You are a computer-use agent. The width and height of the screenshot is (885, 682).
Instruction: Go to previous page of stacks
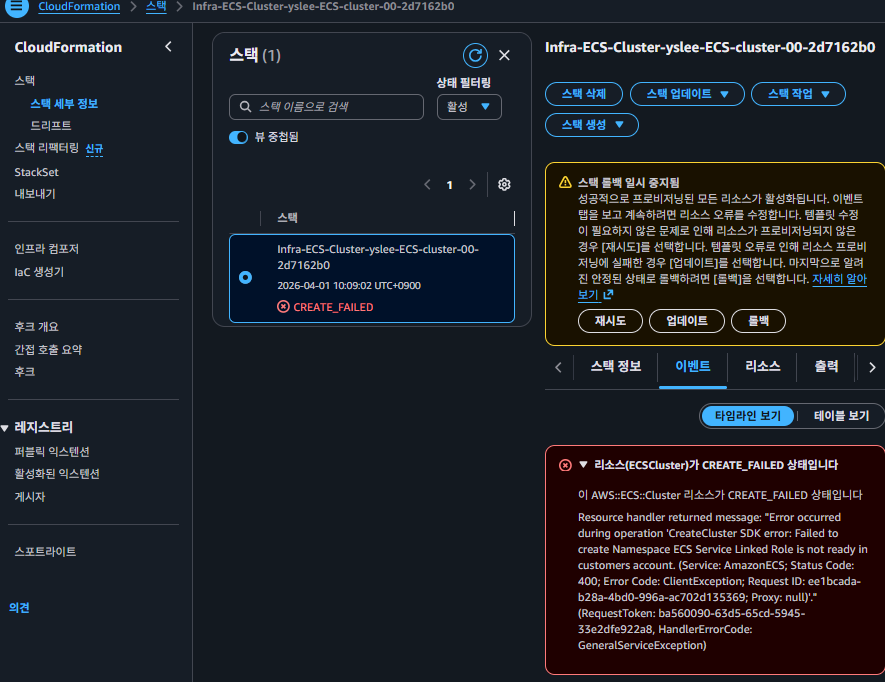click(x=427, y=185)
